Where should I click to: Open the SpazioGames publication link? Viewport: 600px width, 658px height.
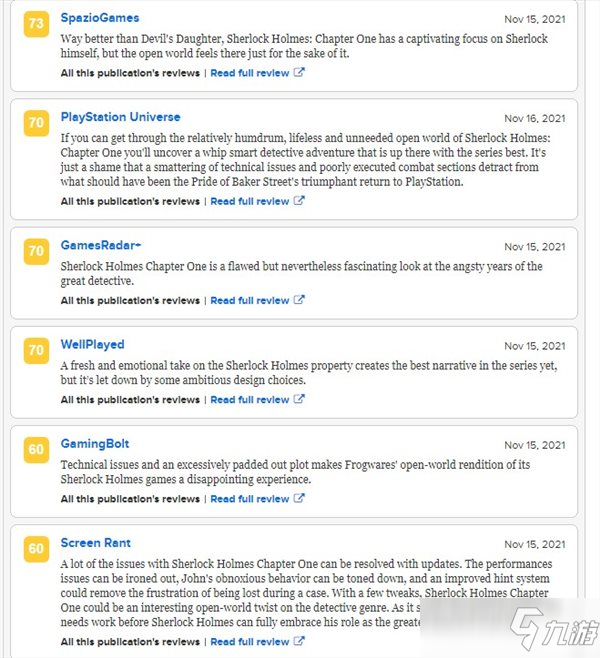100,18
